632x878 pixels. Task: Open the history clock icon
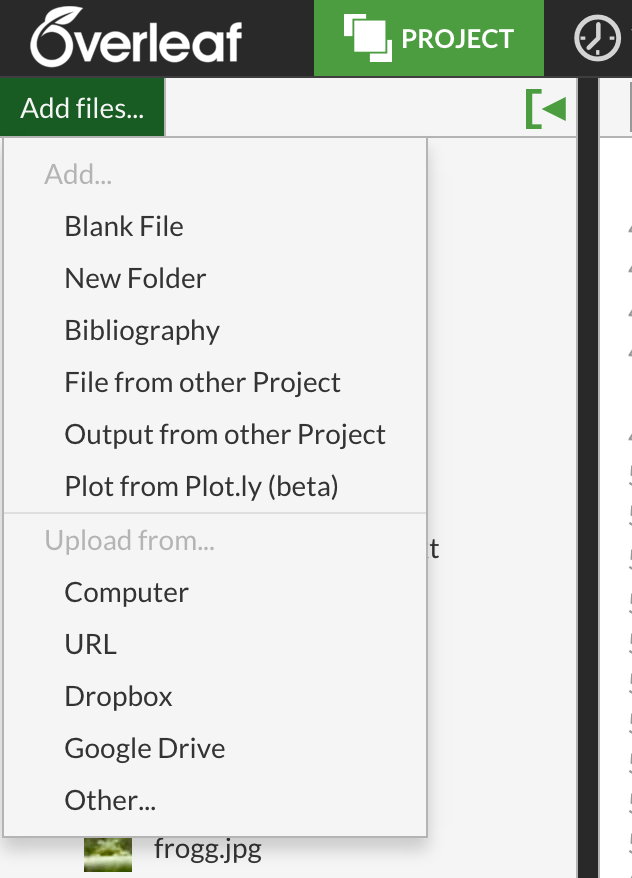(x=597, y=39)
